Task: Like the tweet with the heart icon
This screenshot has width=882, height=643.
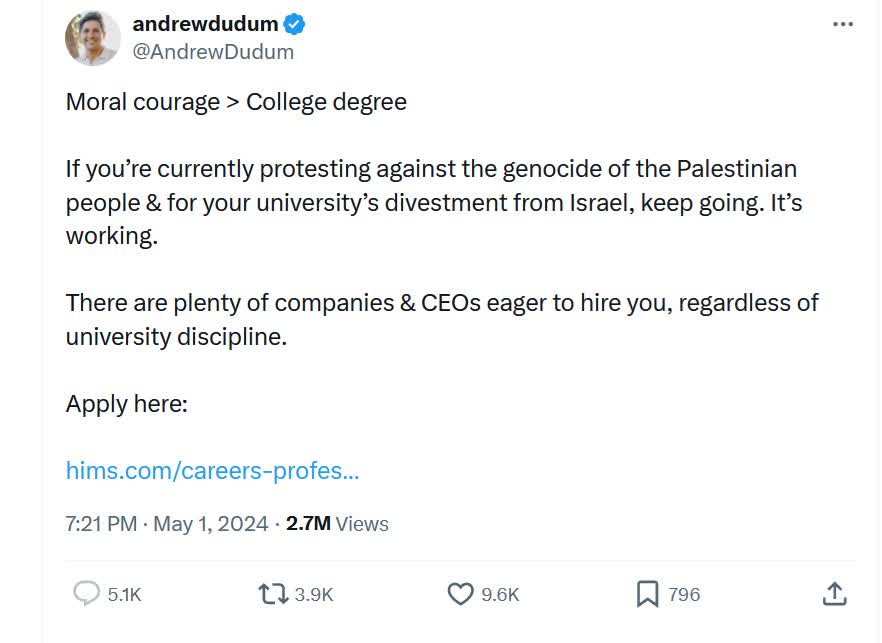Action: coord(460,594)
